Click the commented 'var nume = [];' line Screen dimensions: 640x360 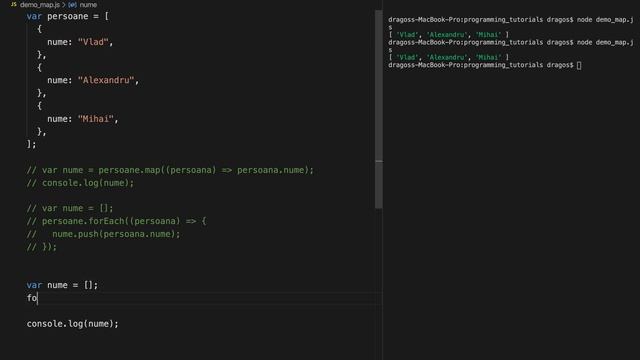[70, 208]
